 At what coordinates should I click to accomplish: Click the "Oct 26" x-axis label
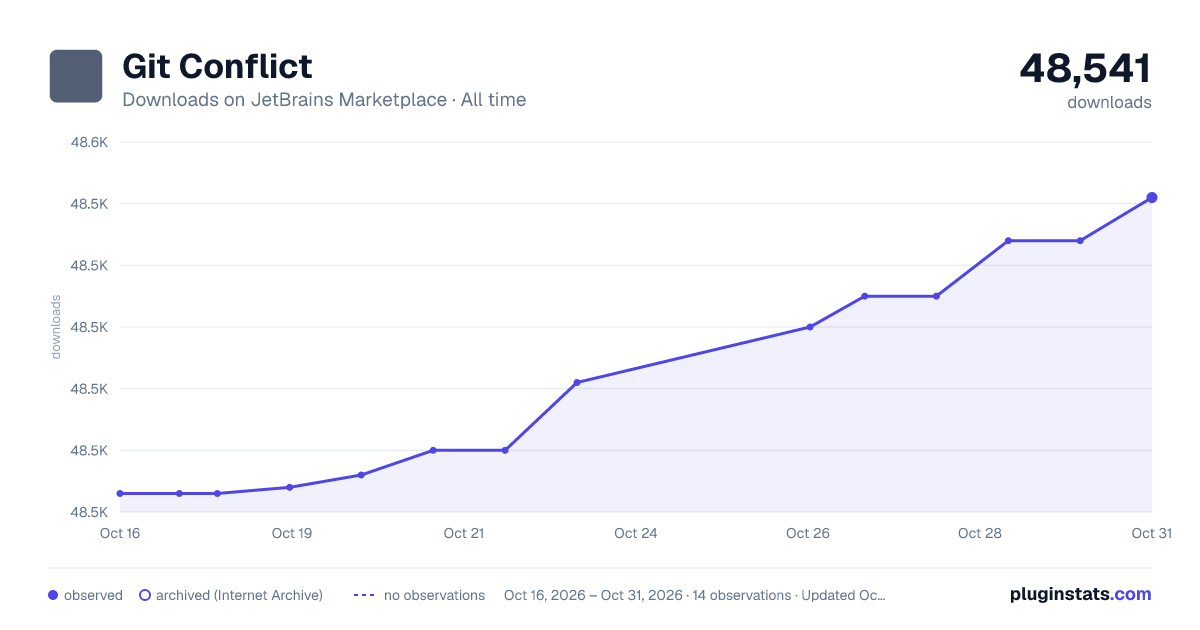(x=808, y=533)
